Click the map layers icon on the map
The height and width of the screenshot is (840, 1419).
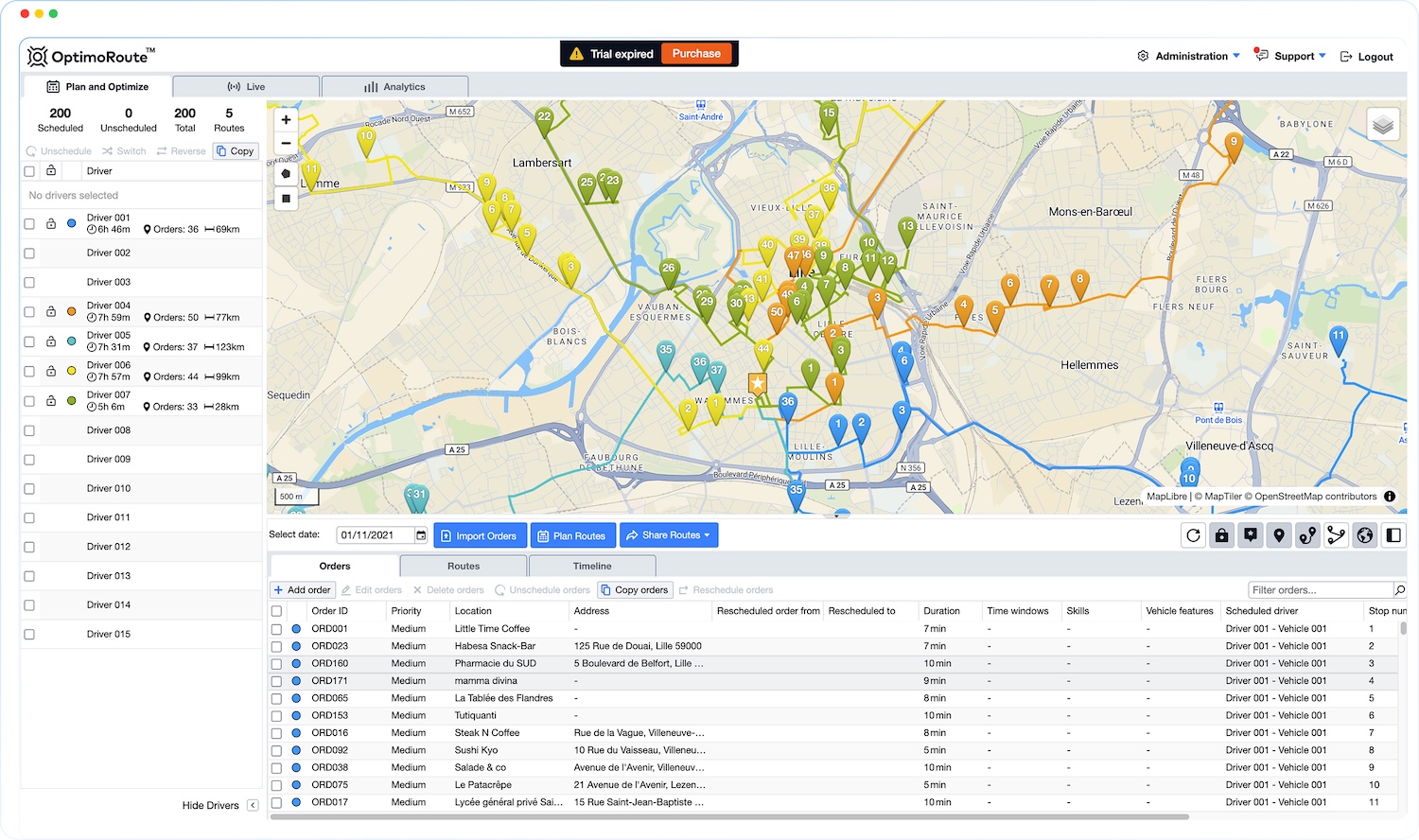click(1382, 123)
